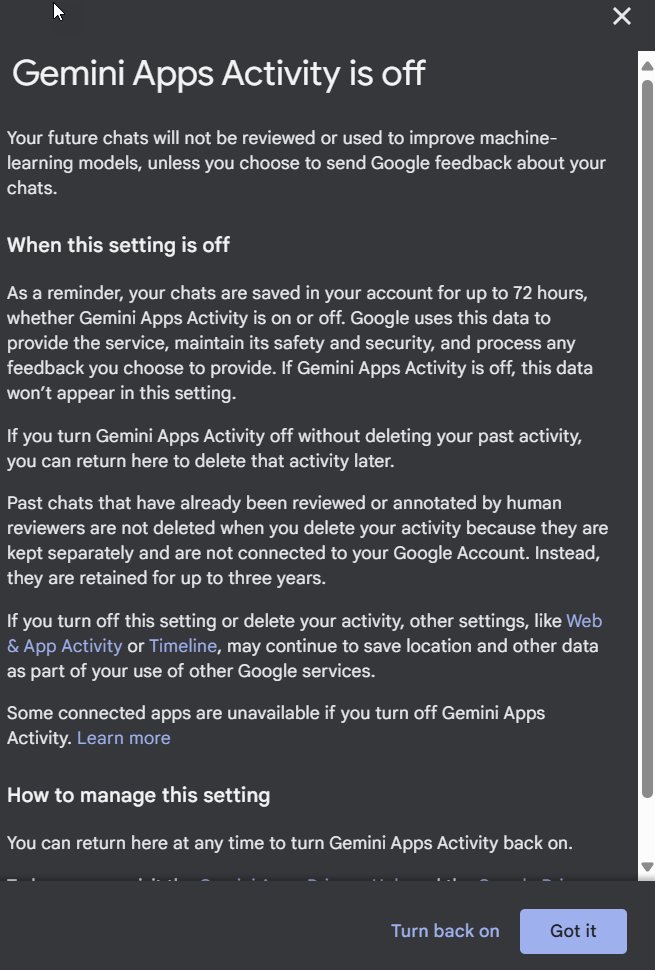
Task: Open the Timeline settings link
Action: coord(182,646)
